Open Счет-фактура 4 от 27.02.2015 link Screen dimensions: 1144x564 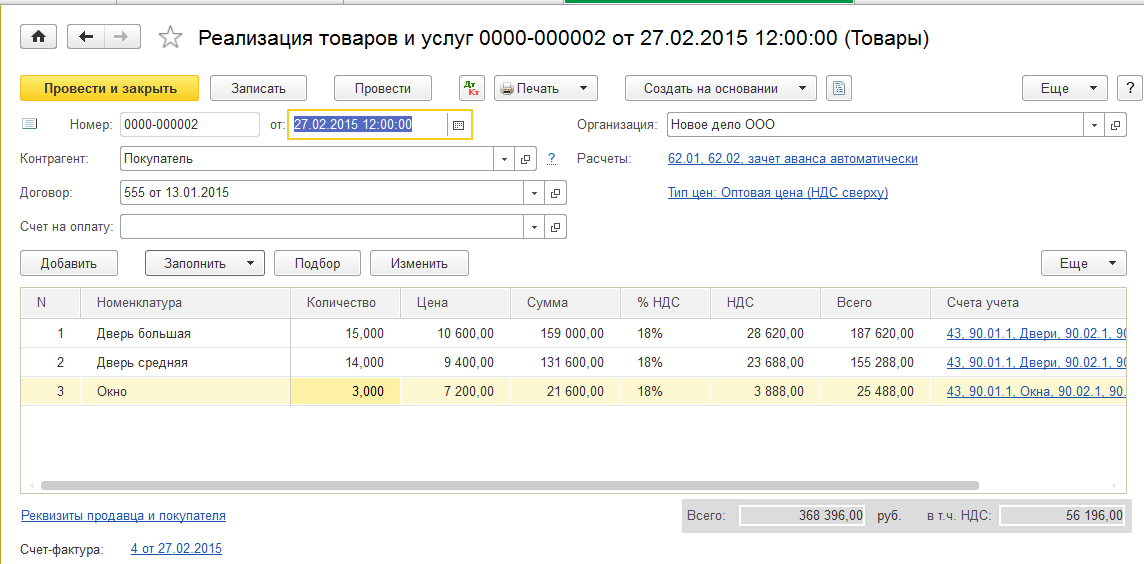click(176, 548)
